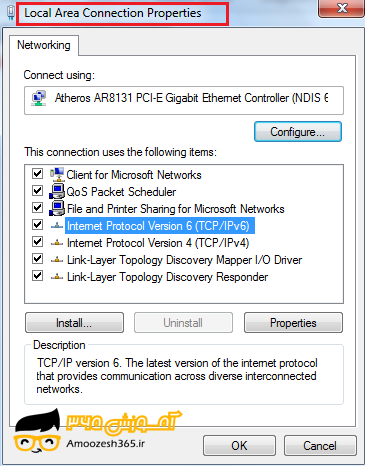Open the Configure adapter dialog
Viewport: 365px width, 466px height.
tap(298, 132)
